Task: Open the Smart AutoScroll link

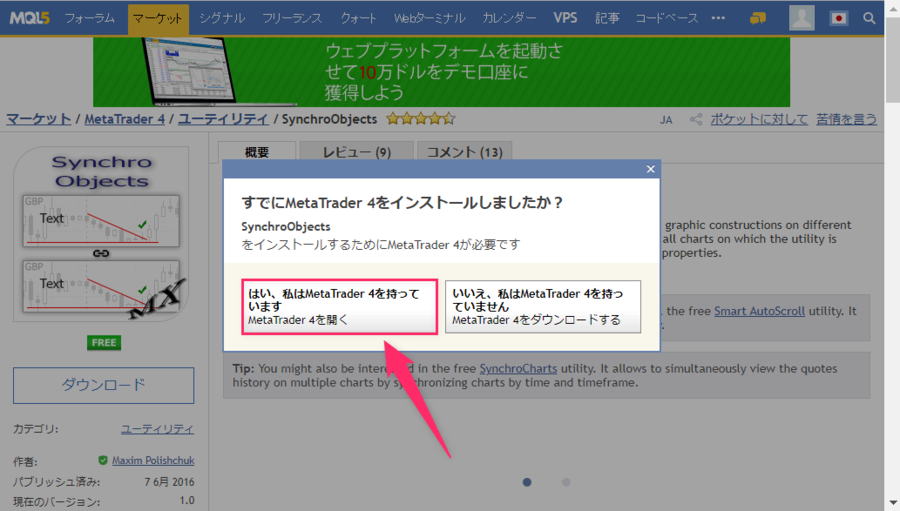Action: click(x=759, y=311)
